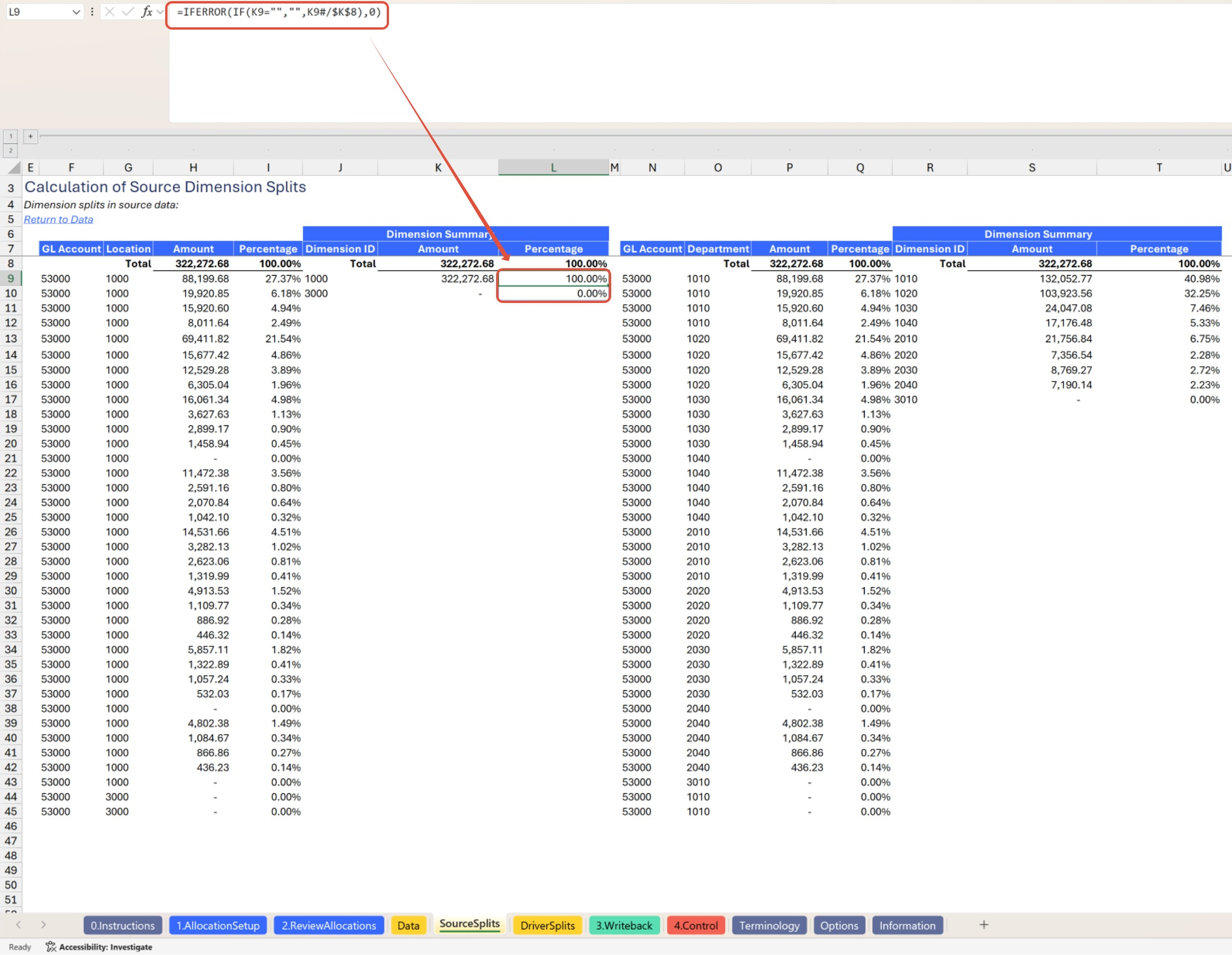Select column L header
The width and height of the screenshot is (1232, 955).
[x=553, y=167]
